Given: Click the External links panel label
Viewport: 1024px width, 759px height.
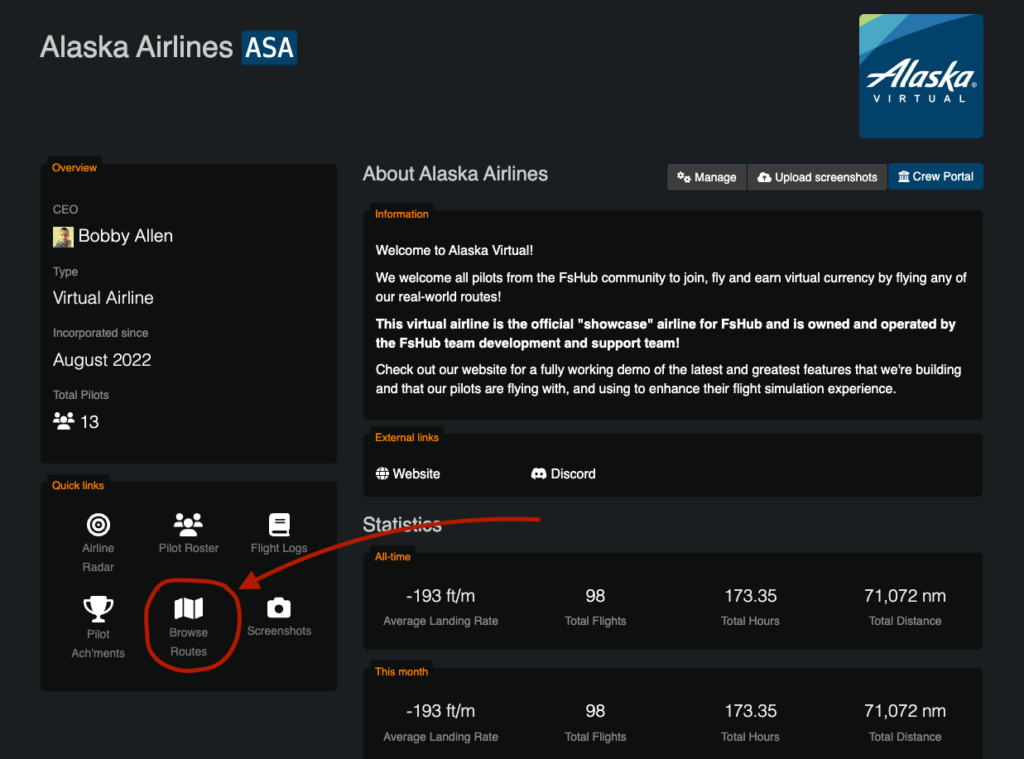Looking at the screenshot, I should coord(407,438).
